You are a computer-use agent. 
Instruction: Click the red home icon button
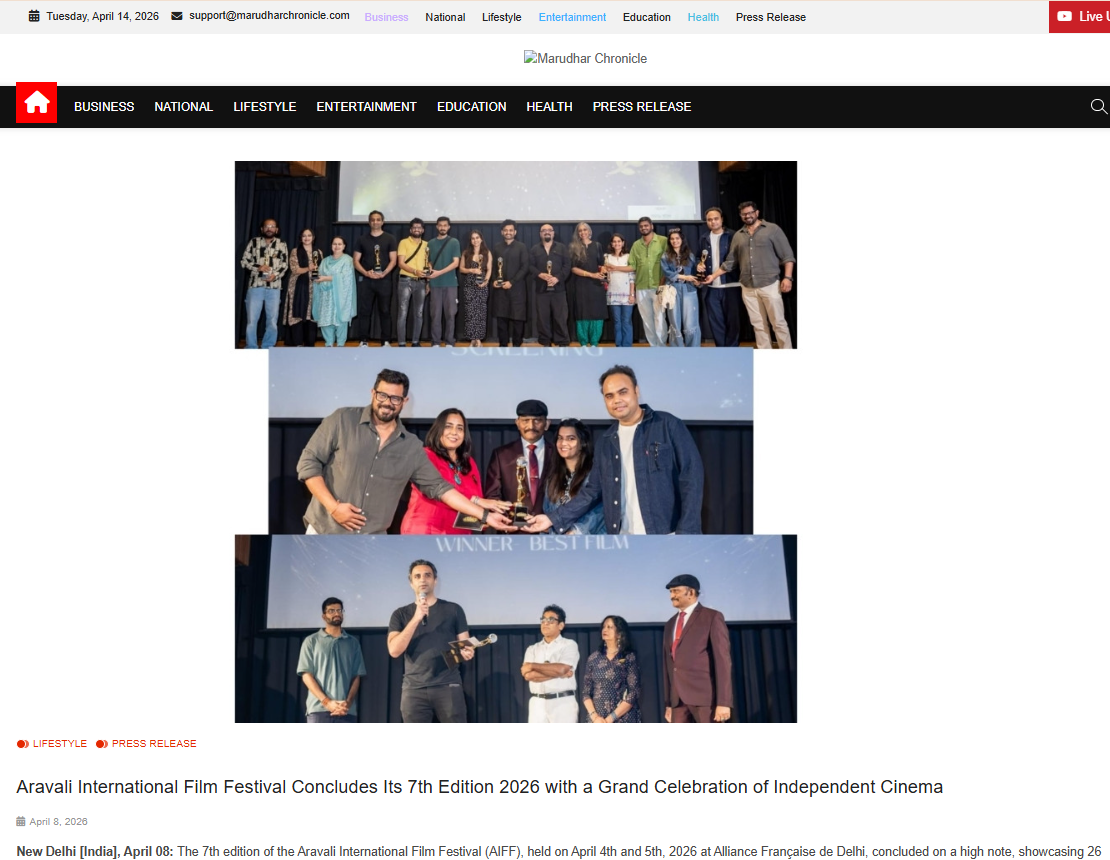[36, 103]
